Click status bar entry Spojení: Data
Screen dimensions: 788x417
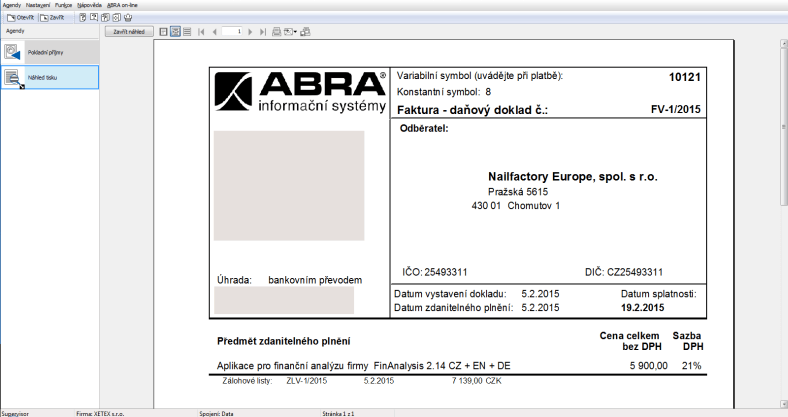tap(216, 413)
